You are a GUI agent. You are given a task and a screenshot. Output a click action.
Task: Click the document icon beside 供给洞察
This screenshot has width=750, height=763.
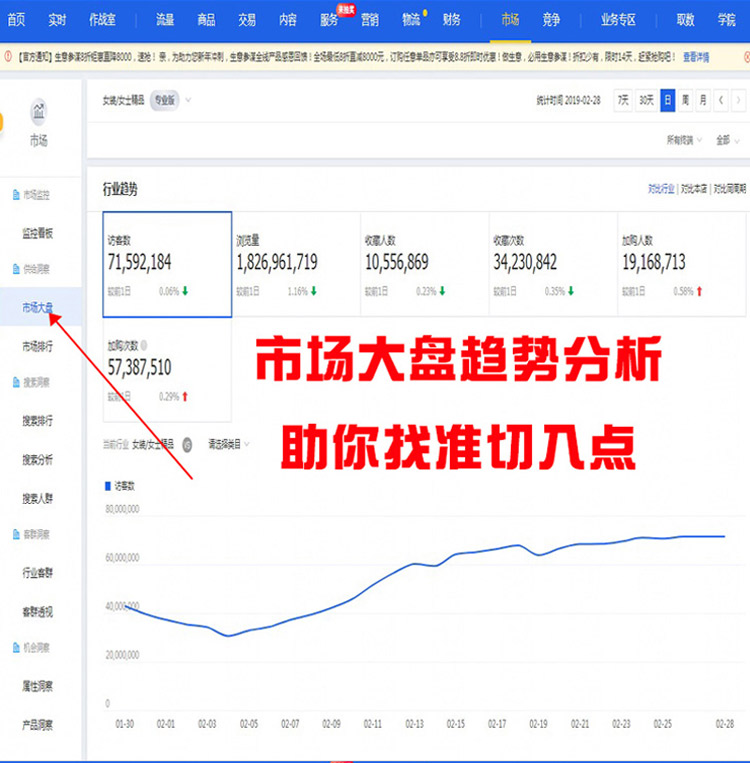coord(16,269)
